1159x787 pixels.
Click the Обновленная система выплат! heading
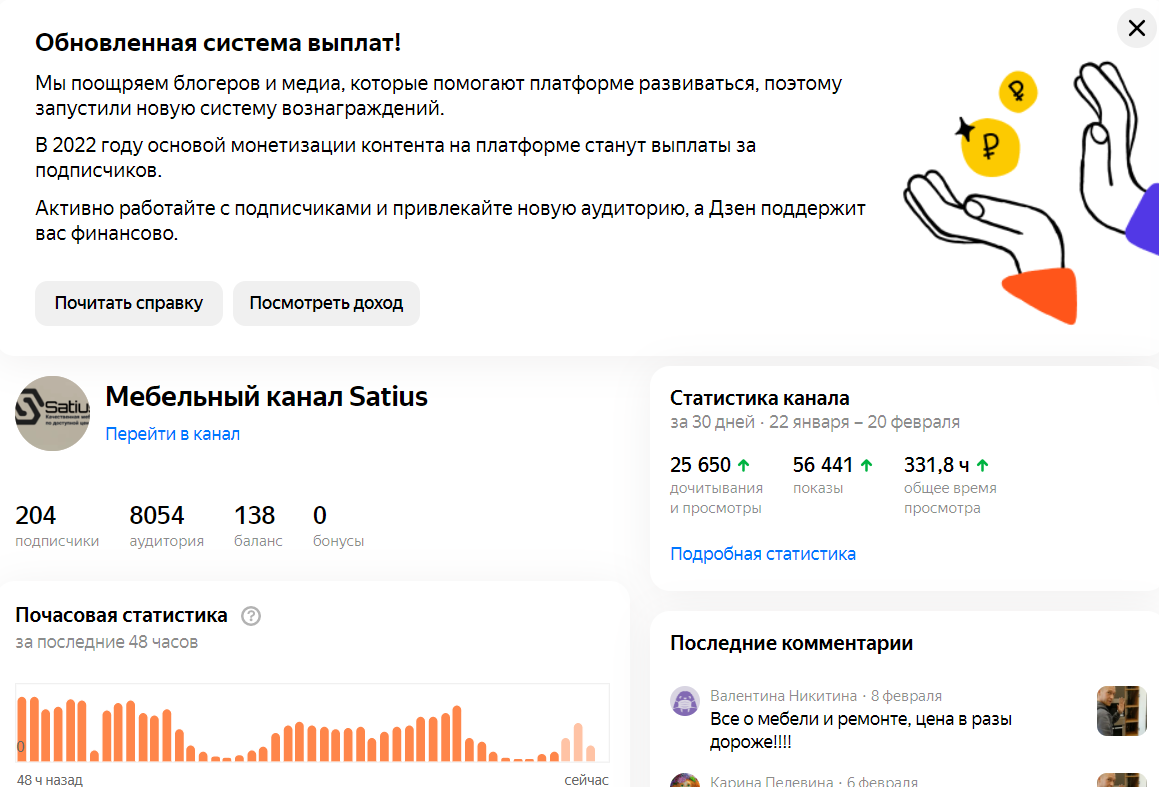coord(218,42)
